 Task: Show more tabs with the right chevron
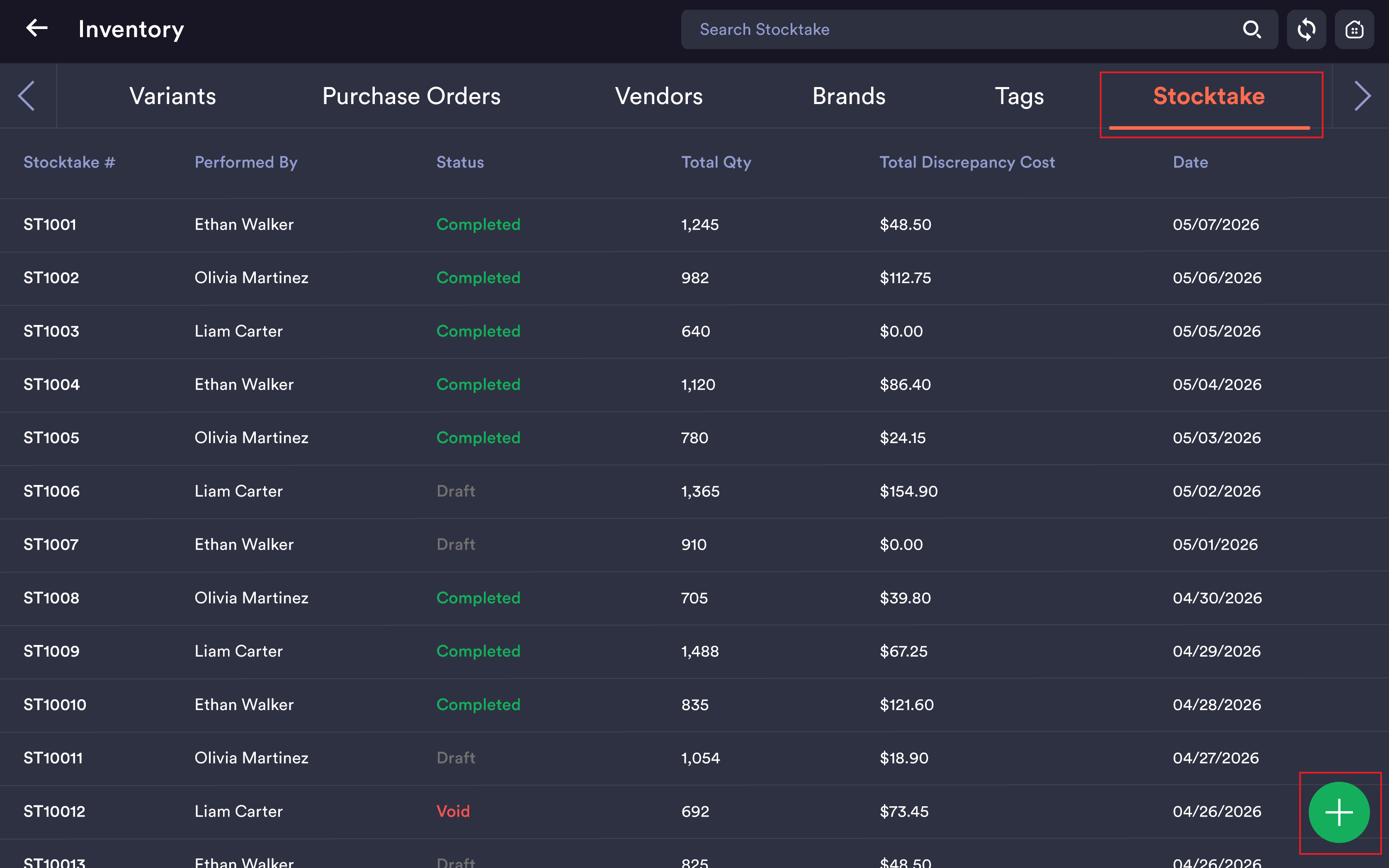[1362, 96]
